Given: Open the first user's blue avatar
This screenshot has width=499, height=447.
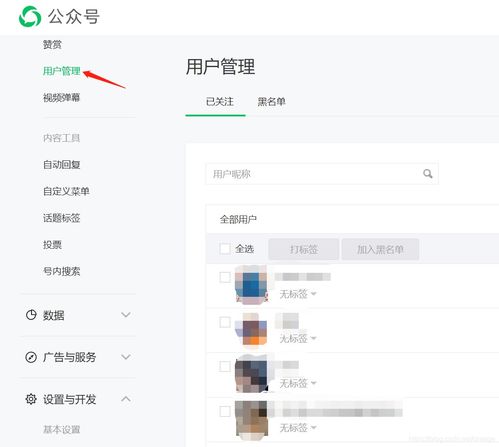Looking at the screenshot, I should tap(251, 285).
